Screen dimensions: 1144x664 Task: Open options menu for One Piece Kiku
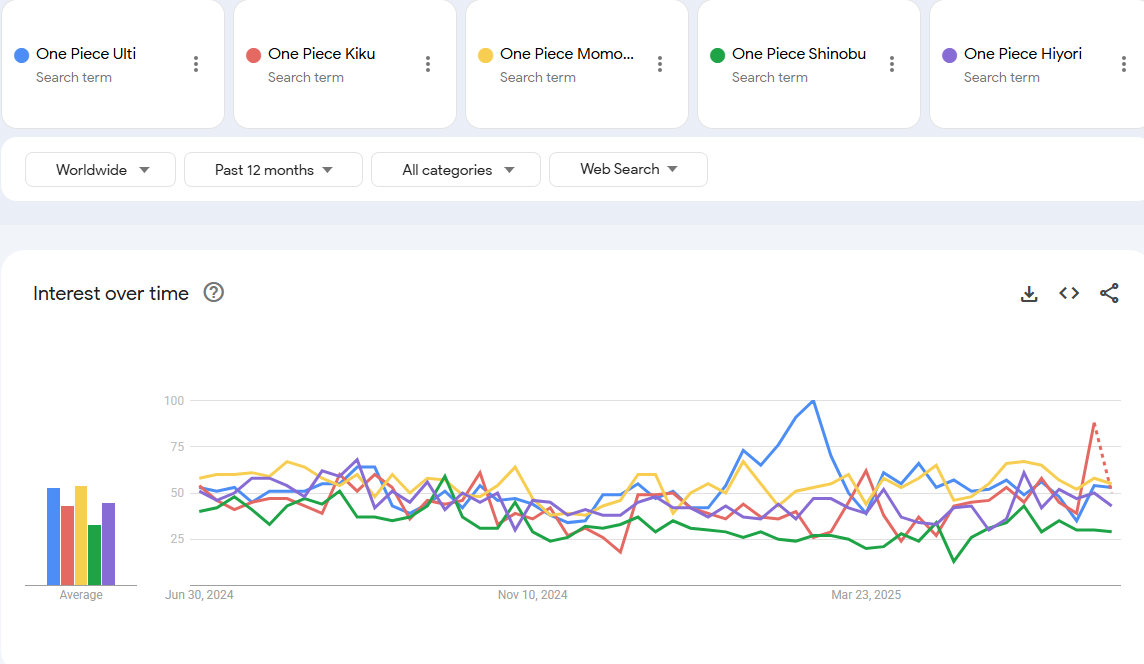428,64
